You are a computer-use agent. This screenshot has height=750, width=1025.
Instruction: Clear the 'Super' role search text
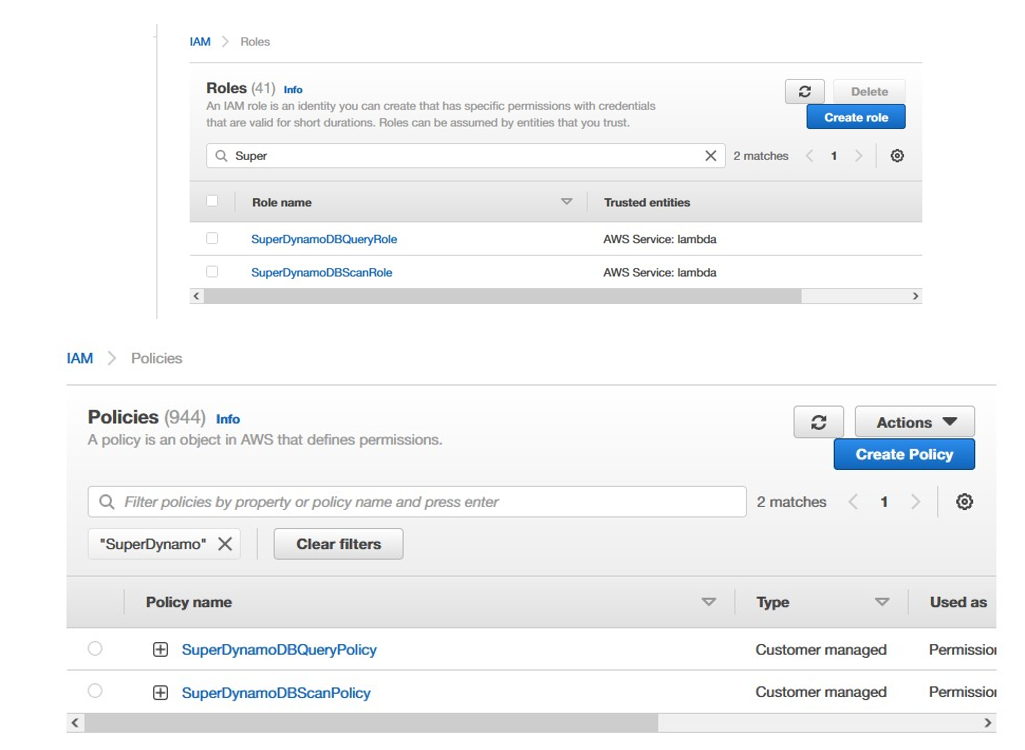point(711,156)
